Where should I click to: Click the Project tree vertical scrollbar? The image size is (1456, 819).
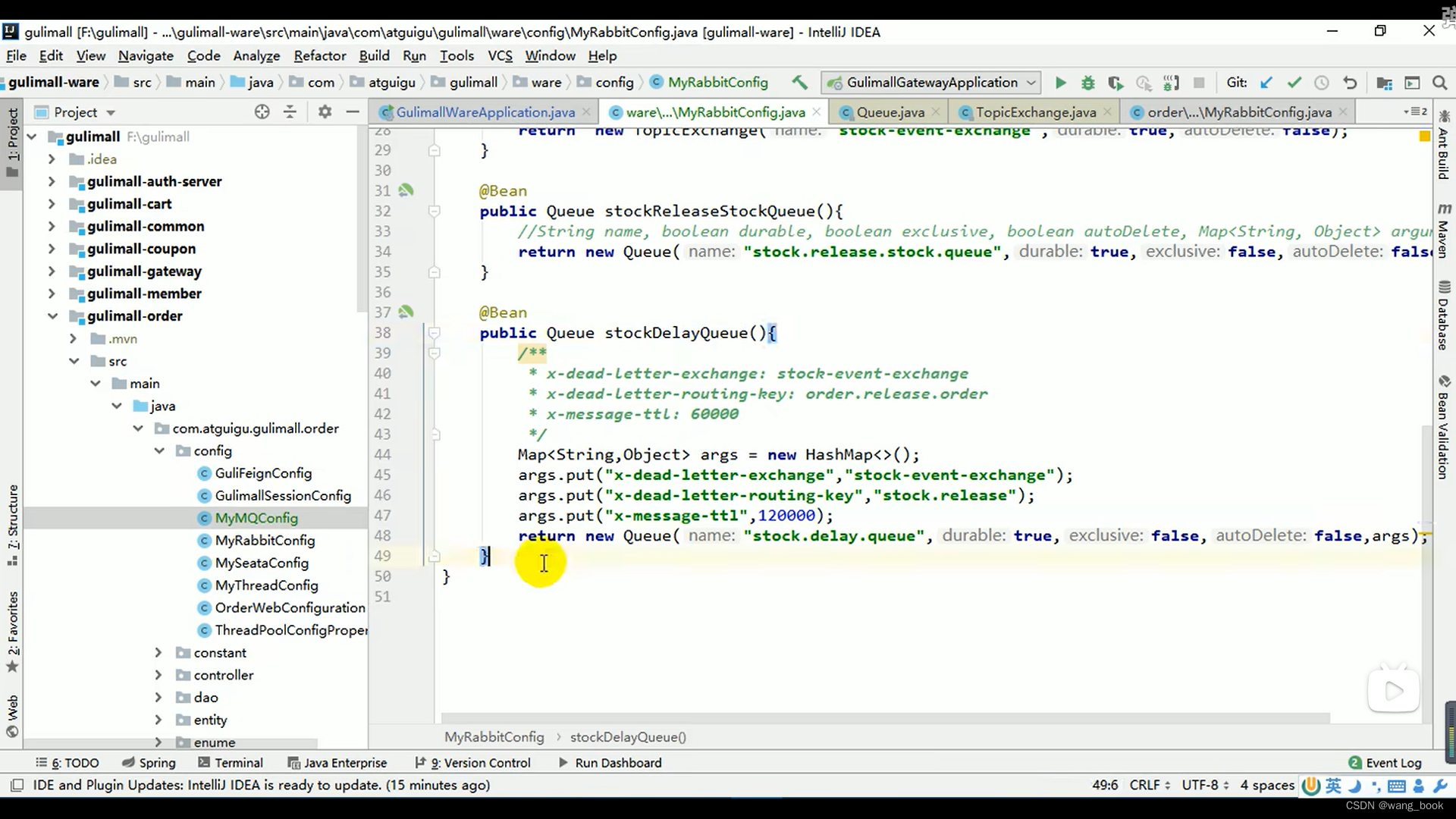[x=361, y=220]
